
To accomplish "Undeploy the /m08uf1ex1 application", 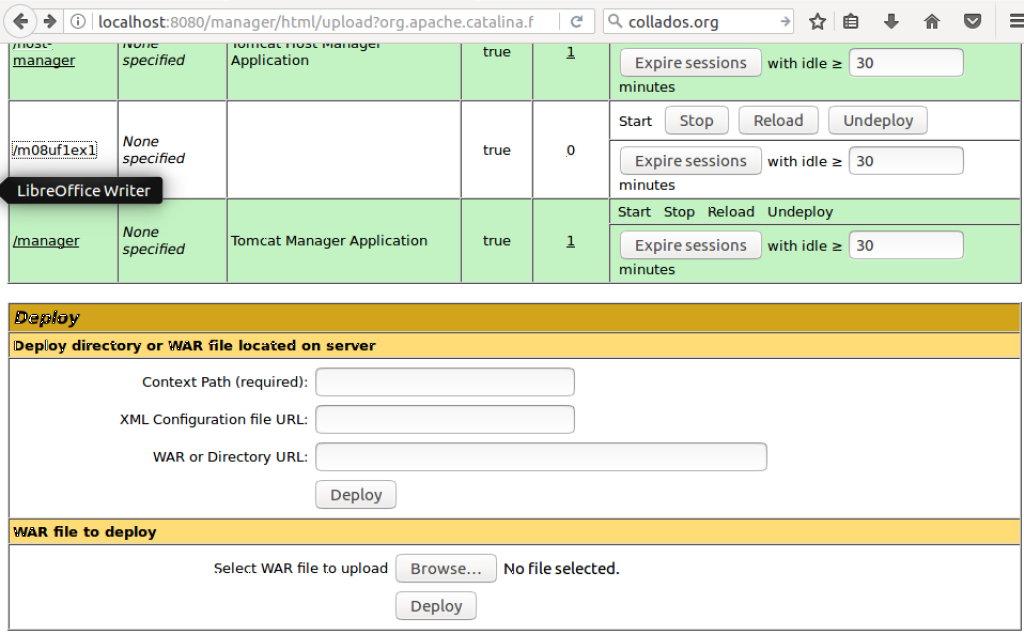I will pyautogui.click(x=878, y=121).
